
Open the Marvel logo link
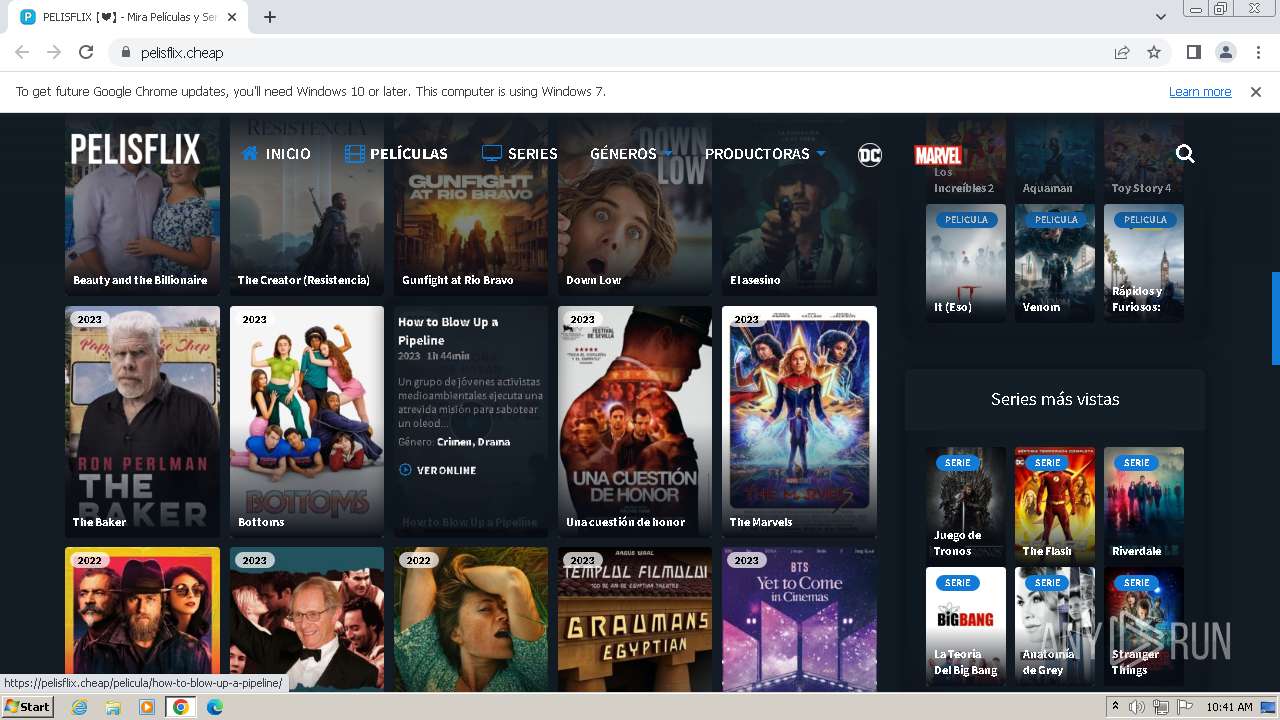tap(938, 155)
